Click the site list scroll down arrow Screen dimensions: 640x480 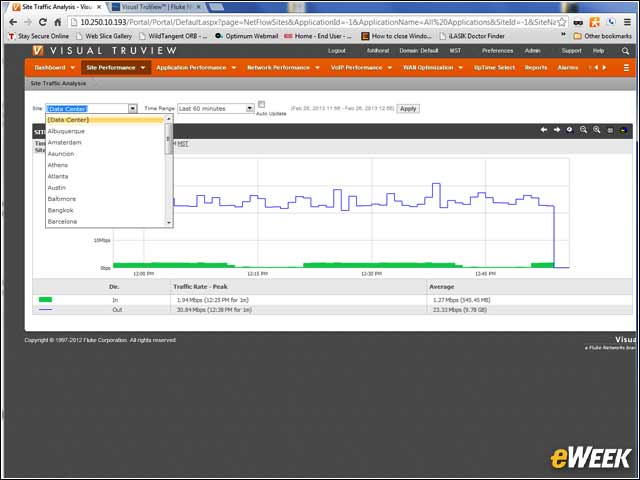tap(169, 223)
